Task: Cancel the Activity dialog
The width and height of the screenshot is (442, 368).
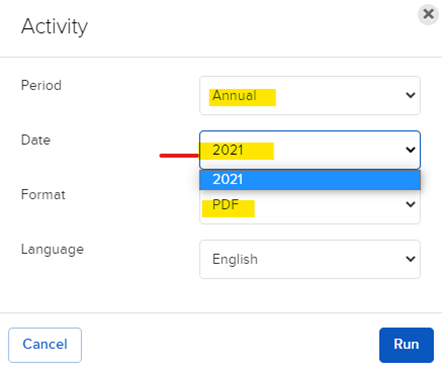Action: point(45,345)
